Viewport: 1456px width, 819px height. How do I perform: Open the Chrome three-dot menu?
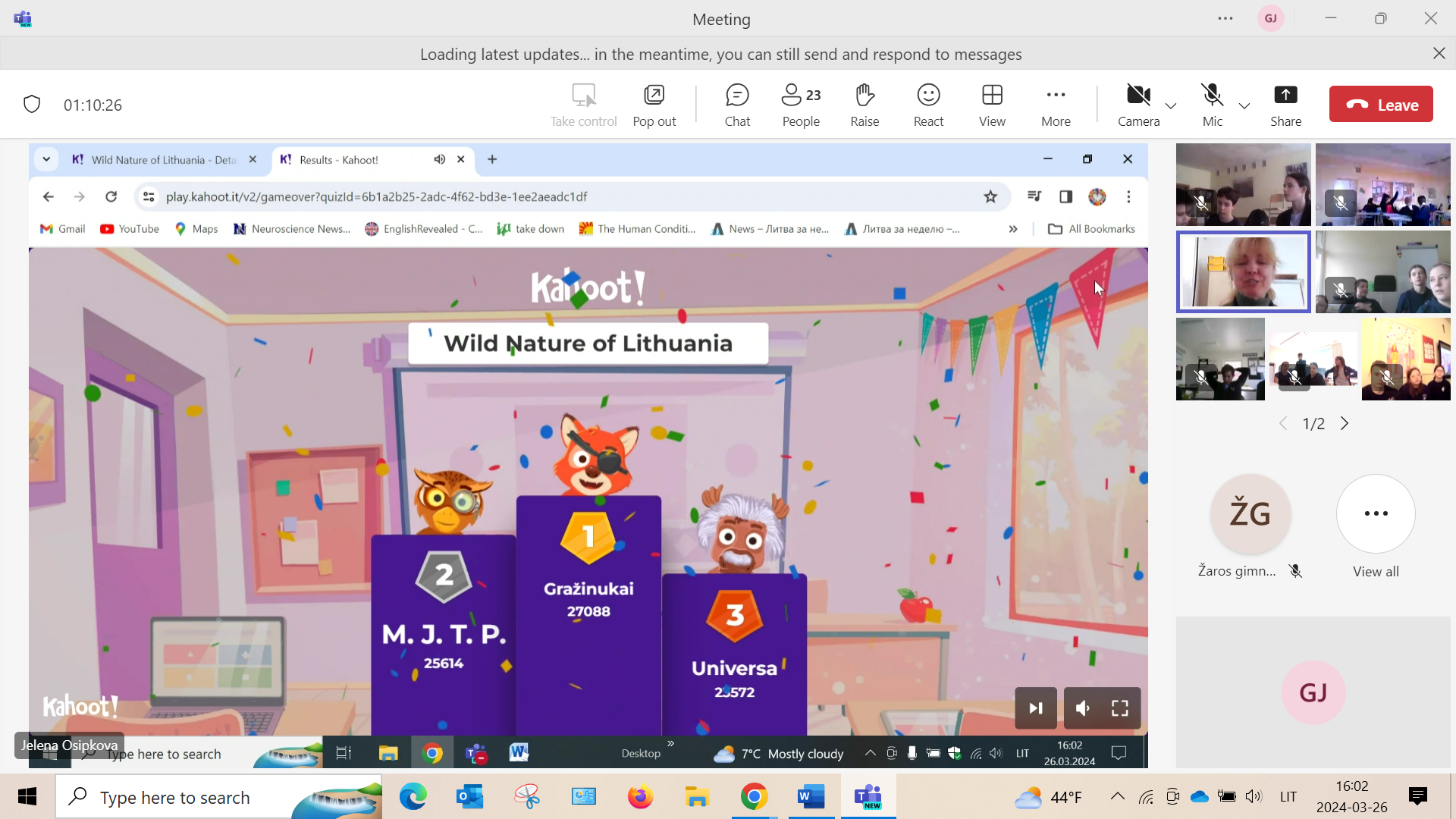[1128, 196]
